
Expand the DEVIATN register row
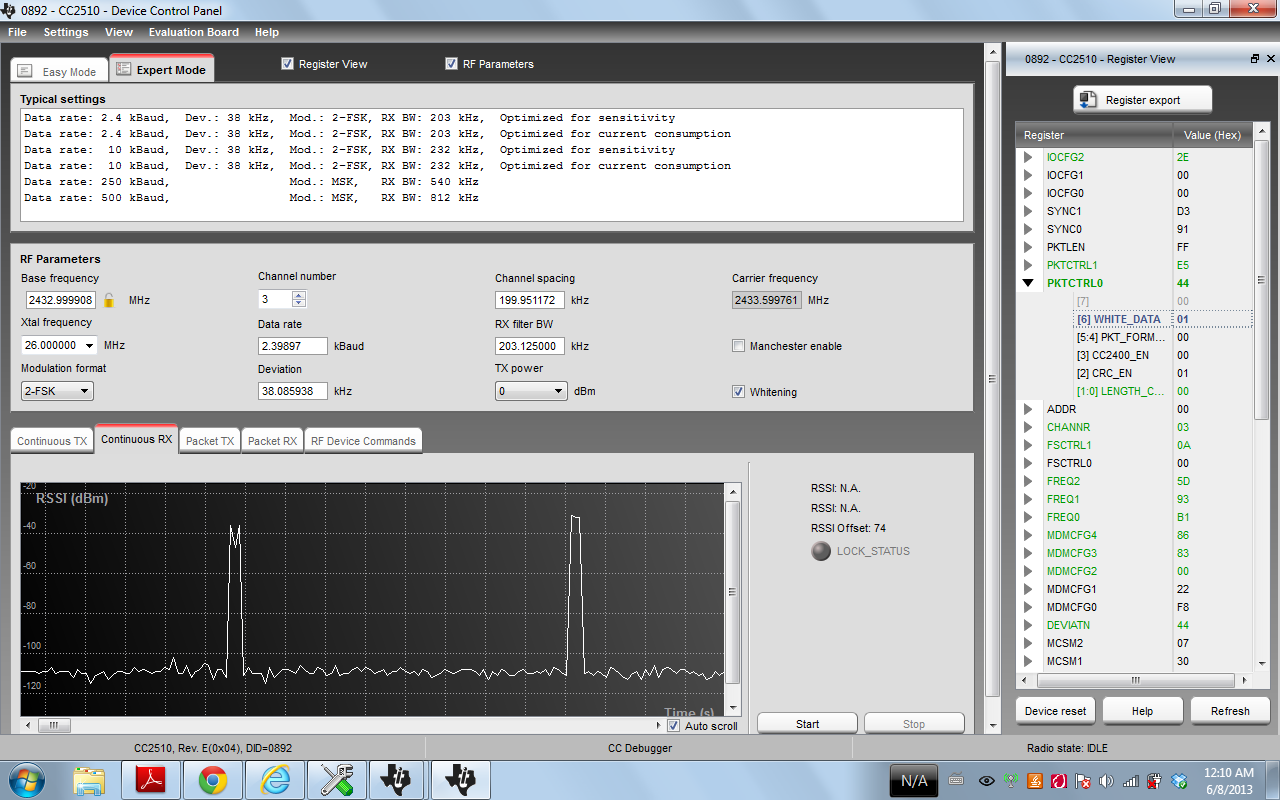1028,625
